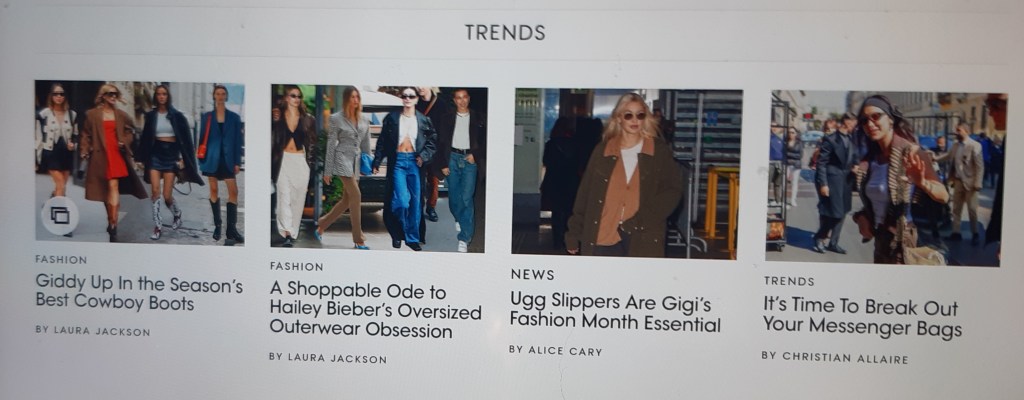This screenshot has width=1024, height=400.
Task: View author Christian Allaire's page
Action: 835,357
